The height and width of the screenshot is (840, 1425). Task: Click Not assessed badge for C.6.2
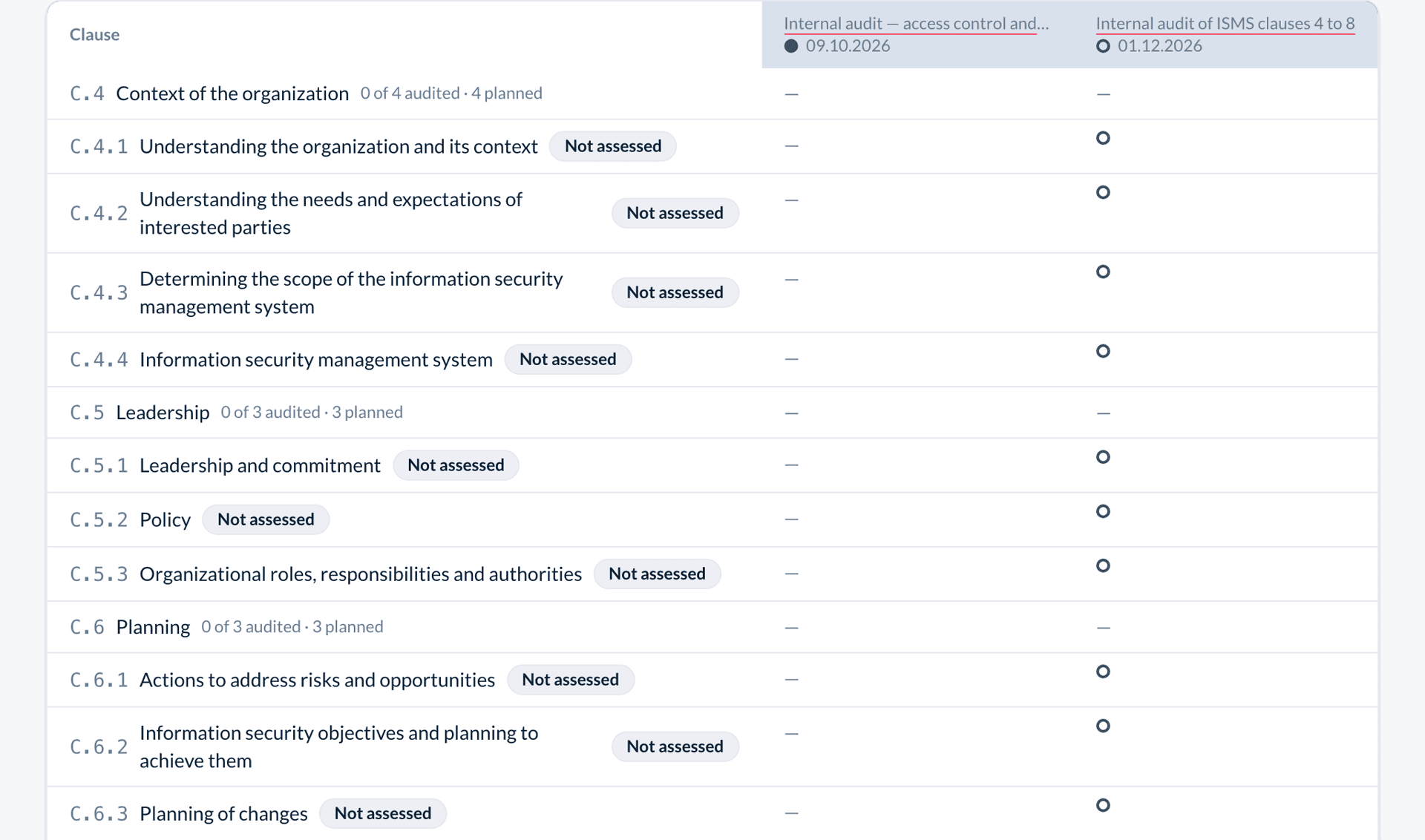pos(675,747)
